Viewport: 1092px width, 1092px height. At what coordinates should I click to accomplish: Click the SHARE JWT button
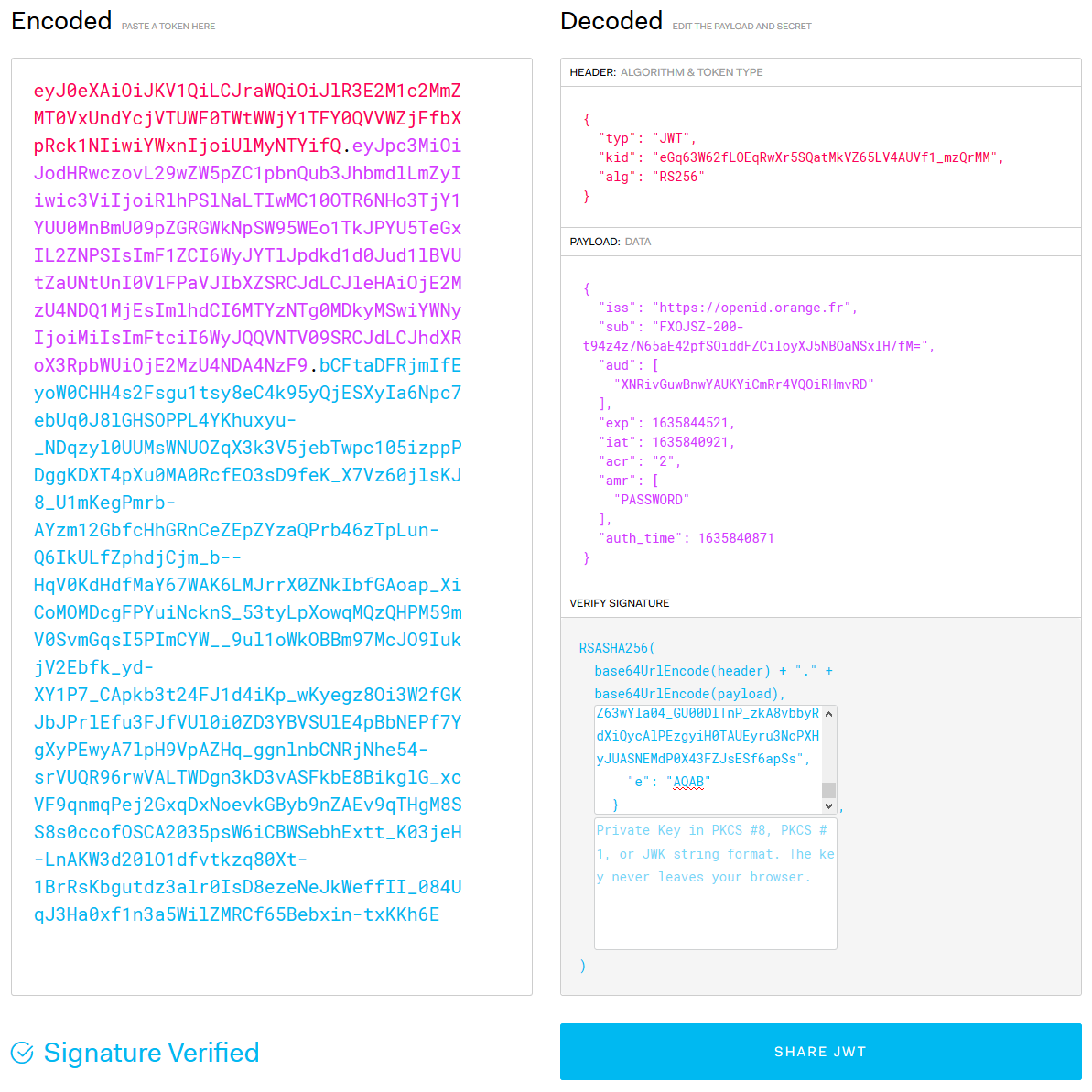820,1052
